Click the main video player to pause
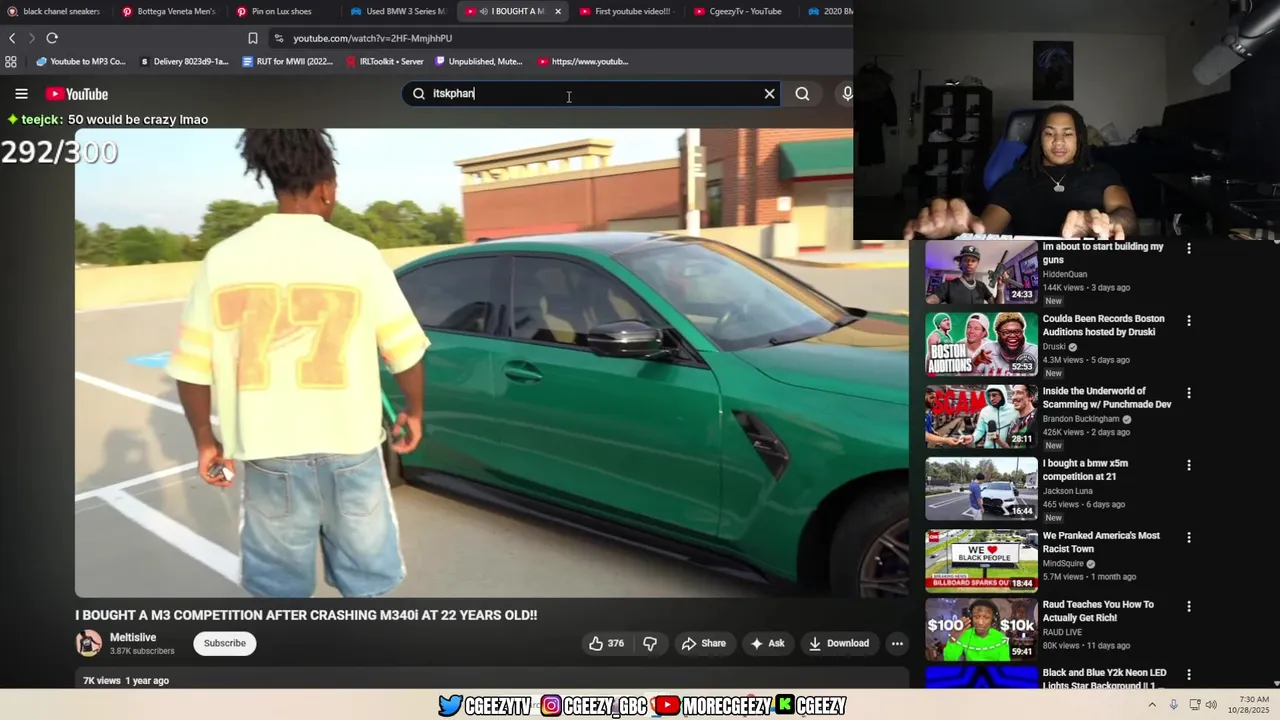 coord(492,363)
